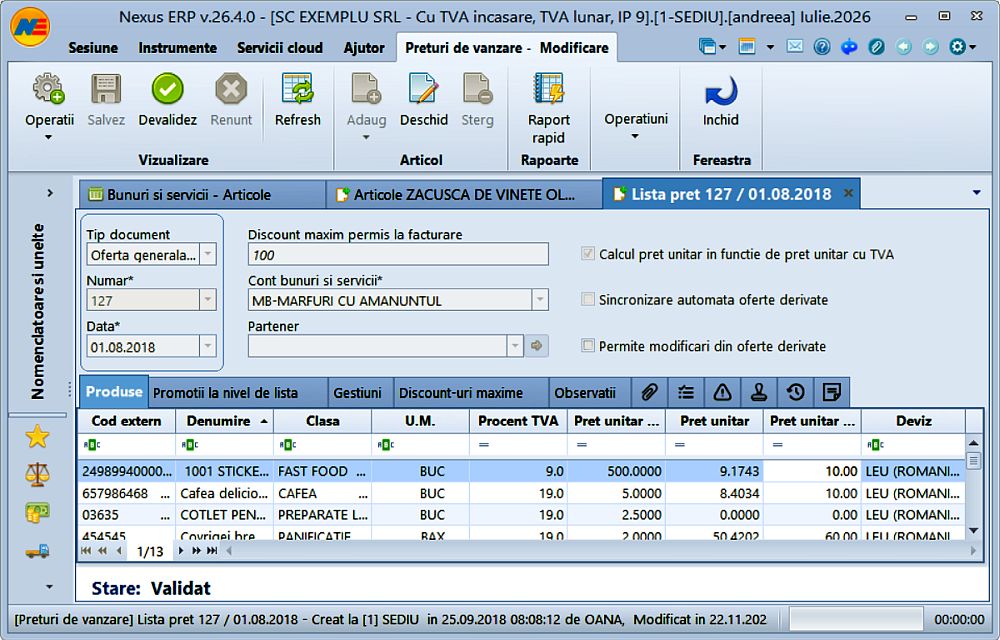Open the Operatiuni dropdown in ribbon

pos(636,126)
